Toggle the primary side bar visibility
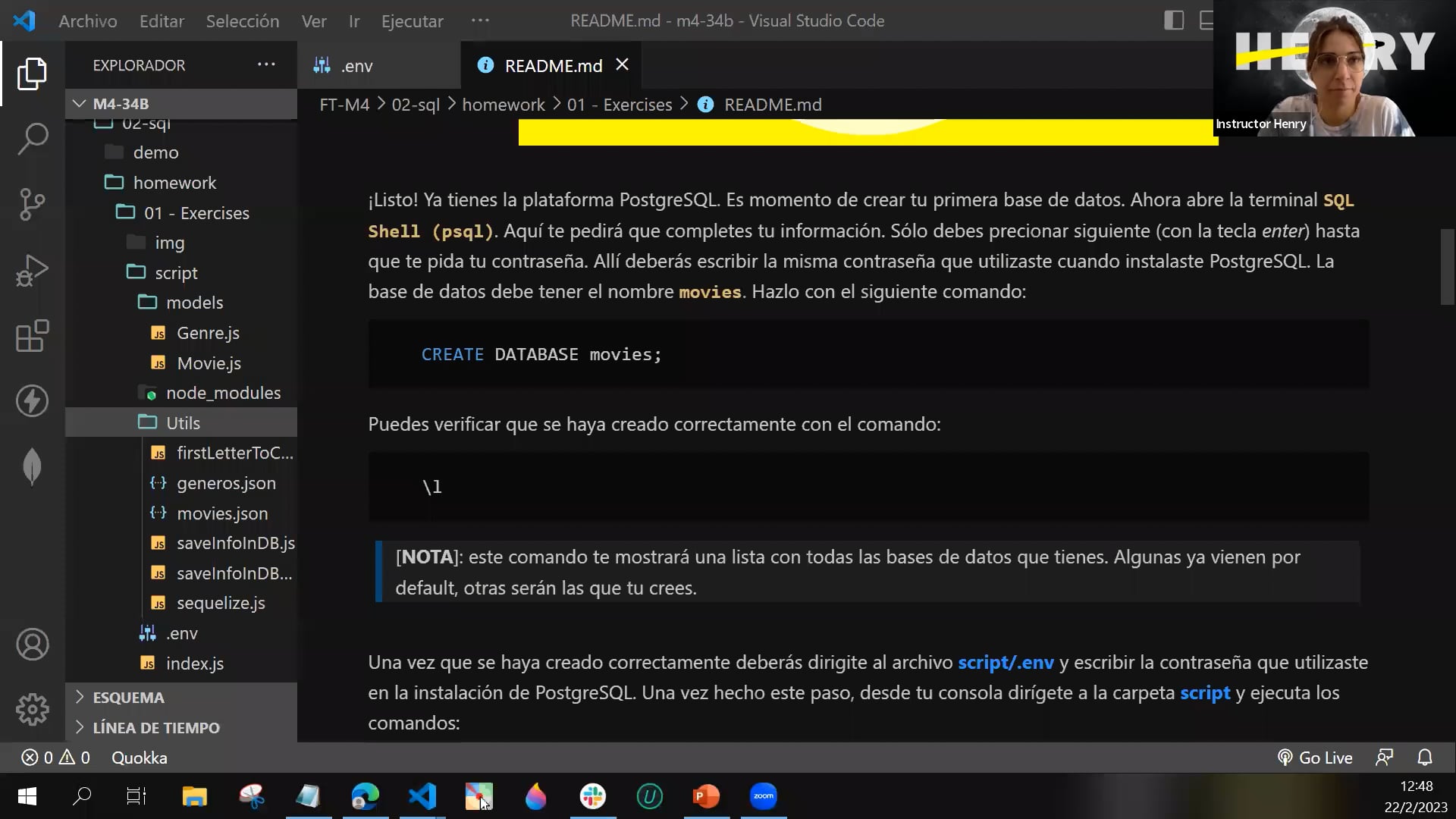 coord(1173,20)
